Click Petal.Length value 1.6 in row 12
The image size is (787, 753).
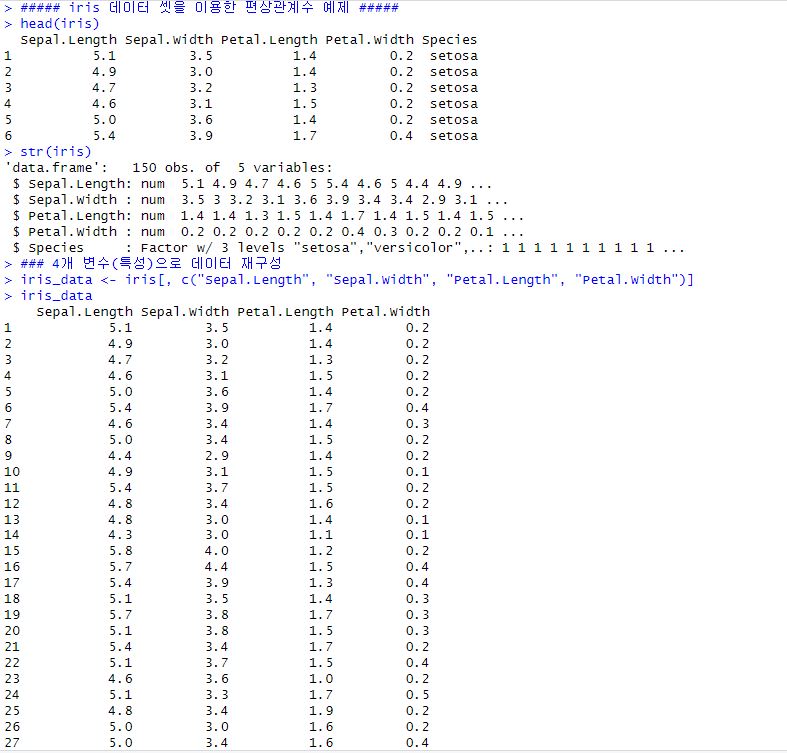click(x=321, y=504)
